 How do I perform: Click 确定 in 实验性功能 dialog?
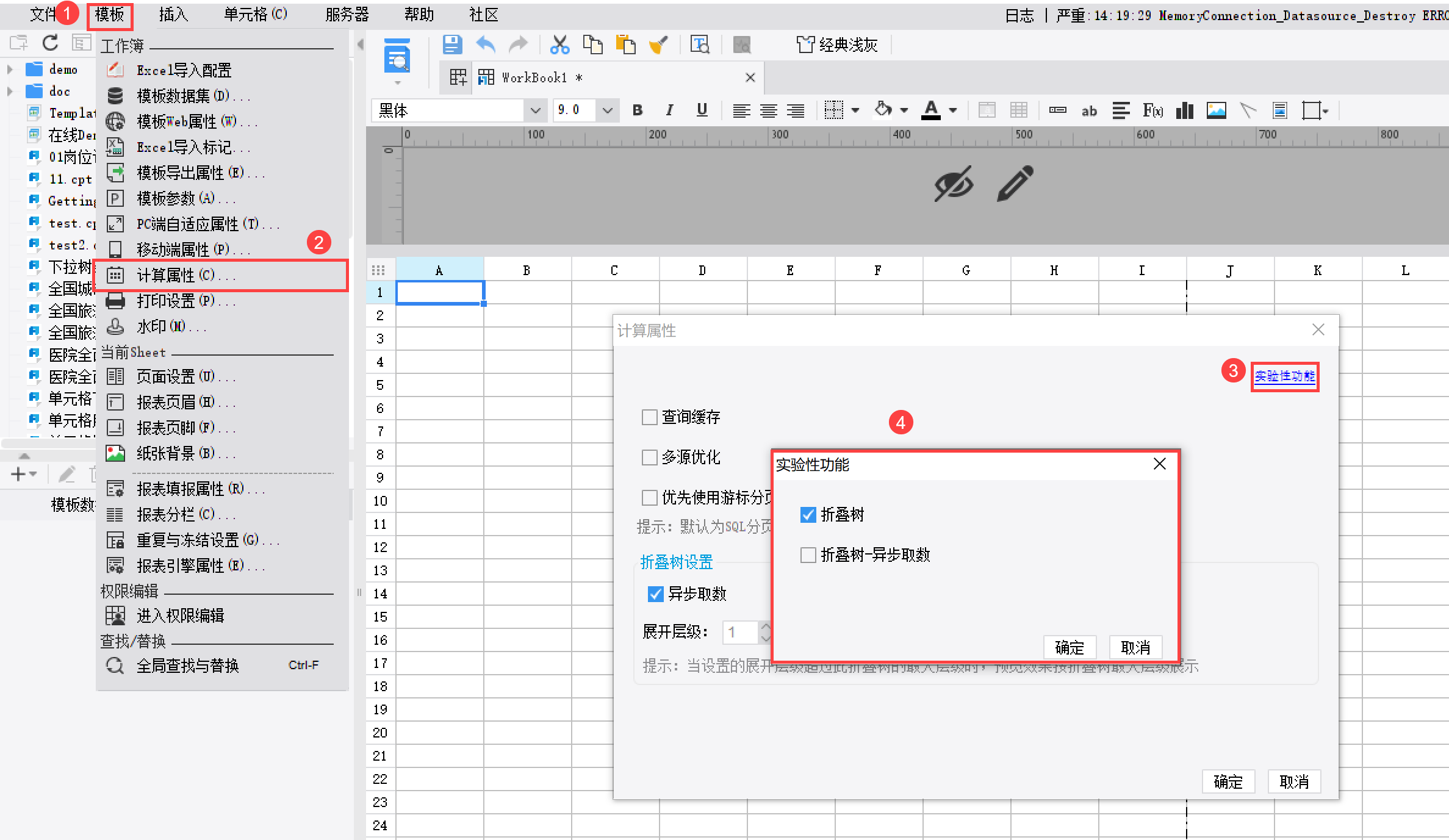(1069, 647)
